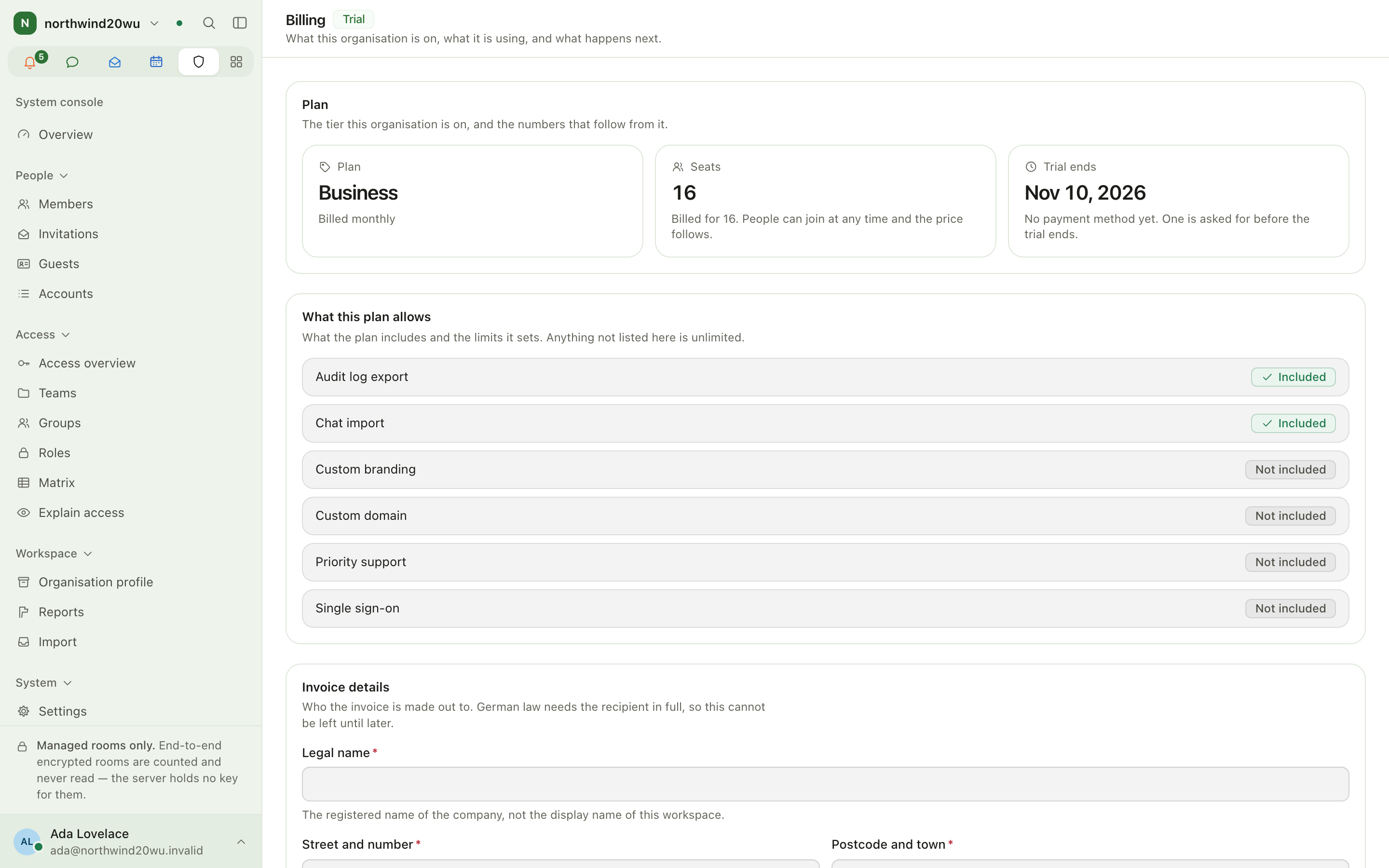Click the green status dot in header

179,23
